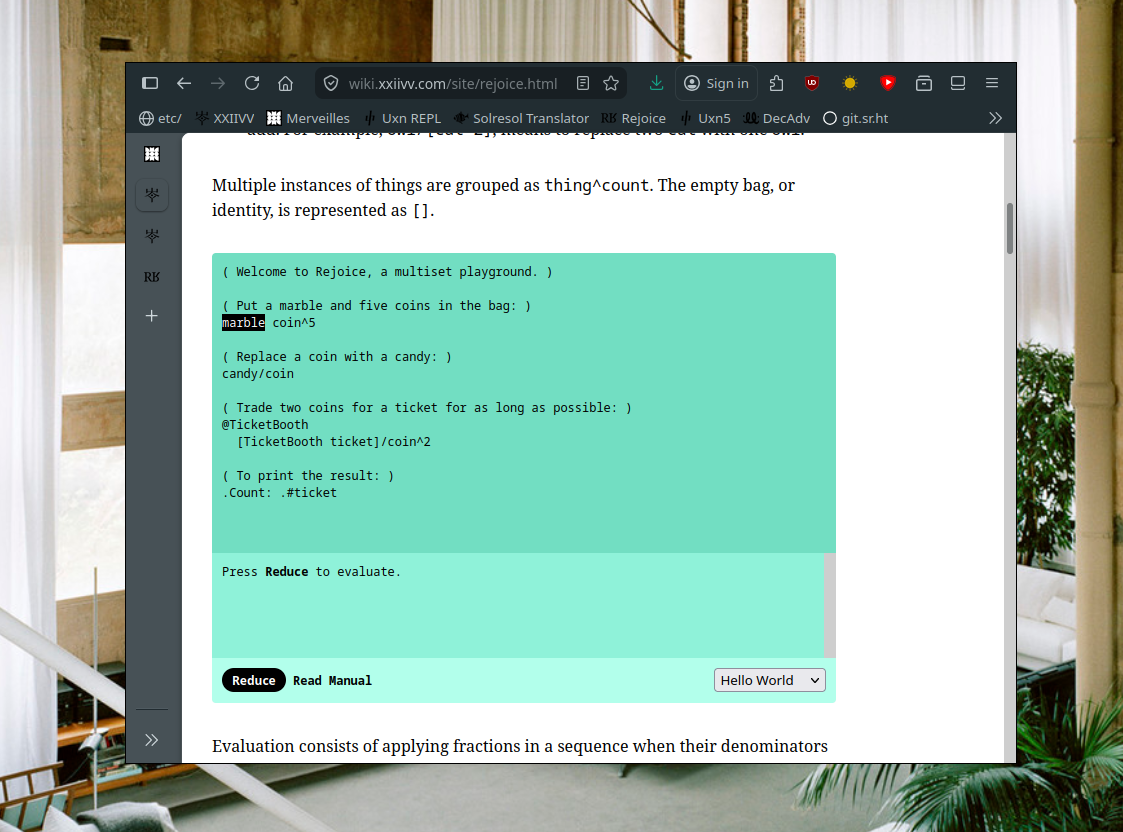Open the Extensions puzzle-piece menu

coord(776,83)
